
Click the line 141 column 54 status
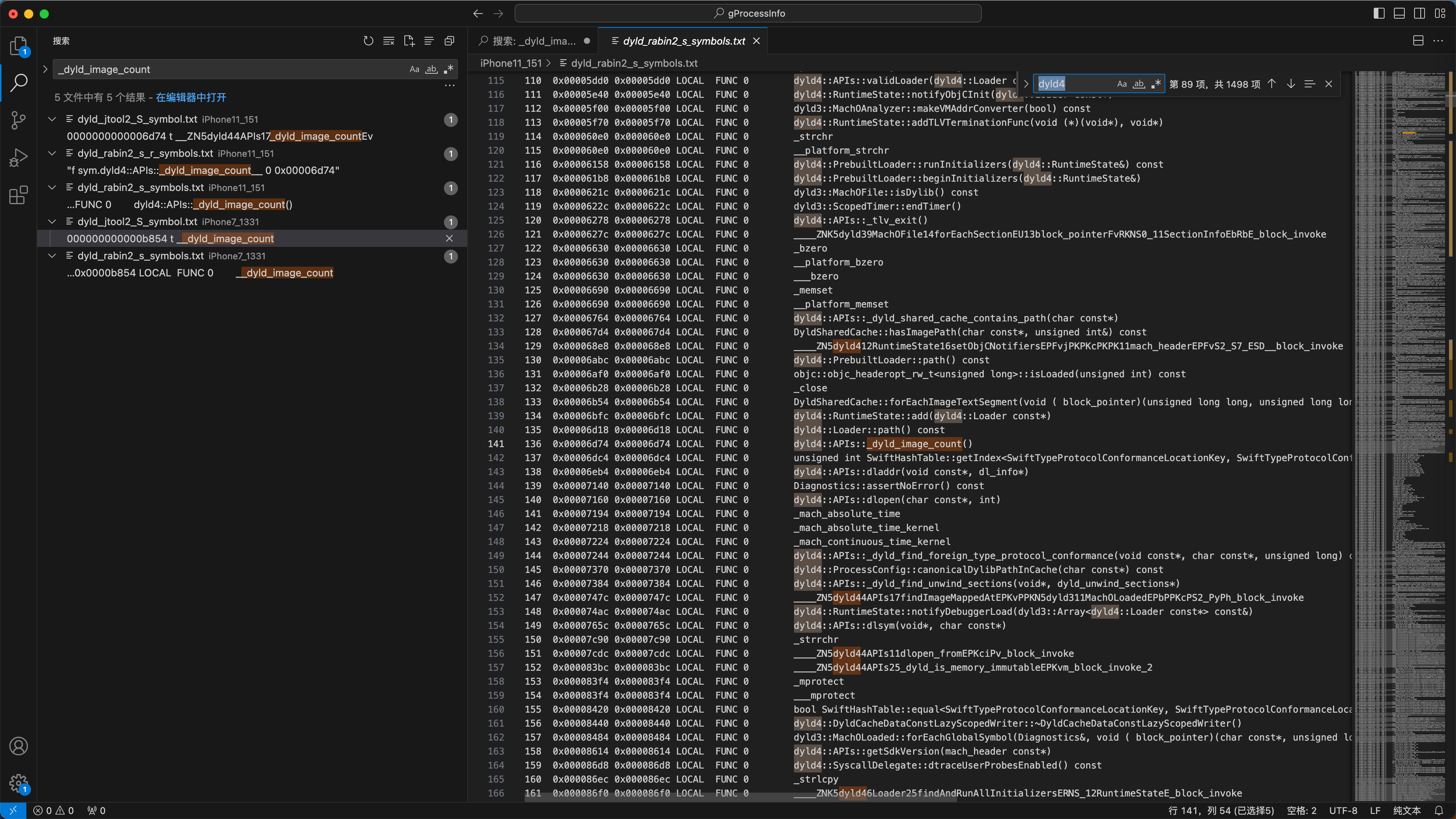coord(1221,810)
